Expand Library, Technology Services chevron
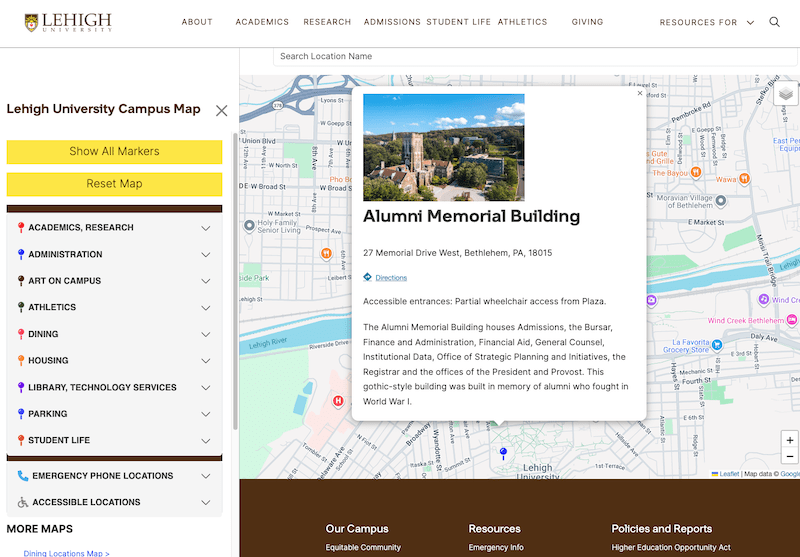 point(206,388)
